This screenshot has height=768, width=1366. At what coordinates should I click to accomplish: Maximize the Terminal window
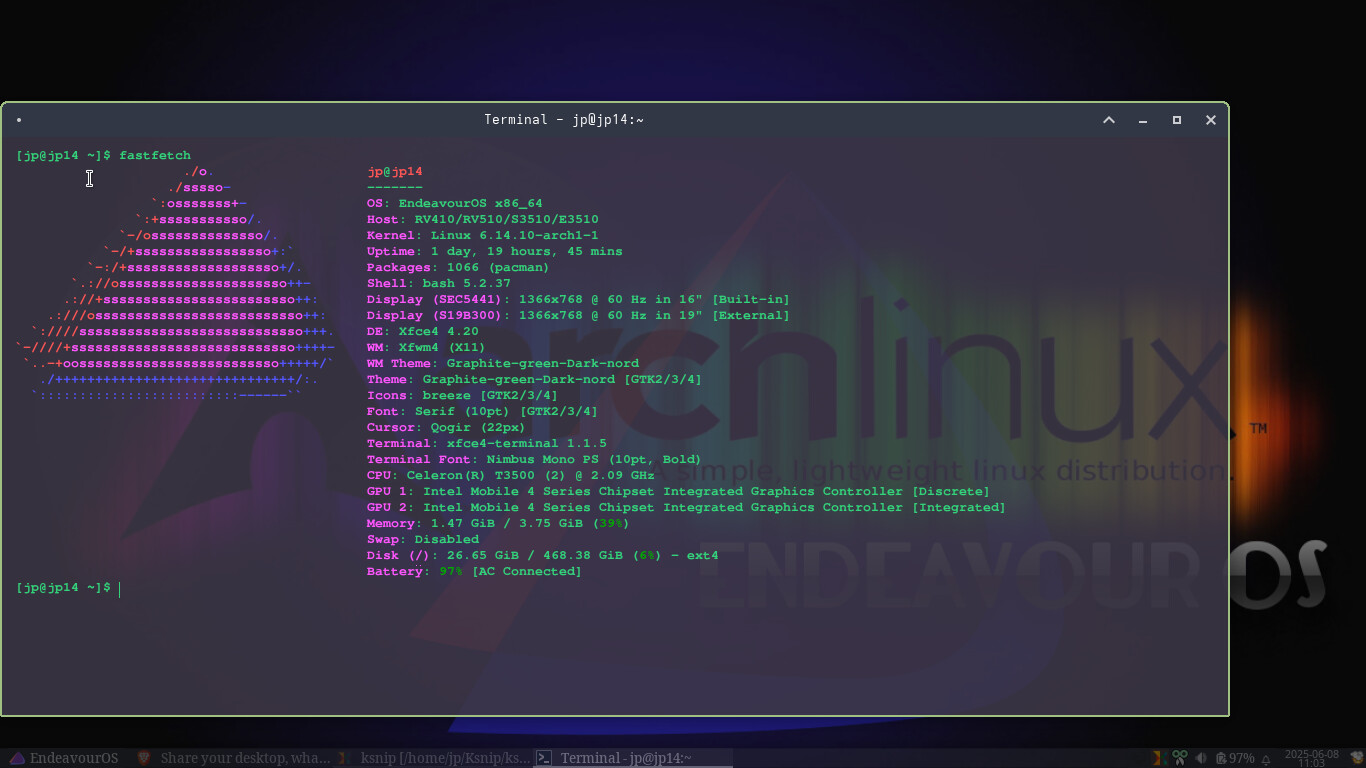(x=1177, y=120)
